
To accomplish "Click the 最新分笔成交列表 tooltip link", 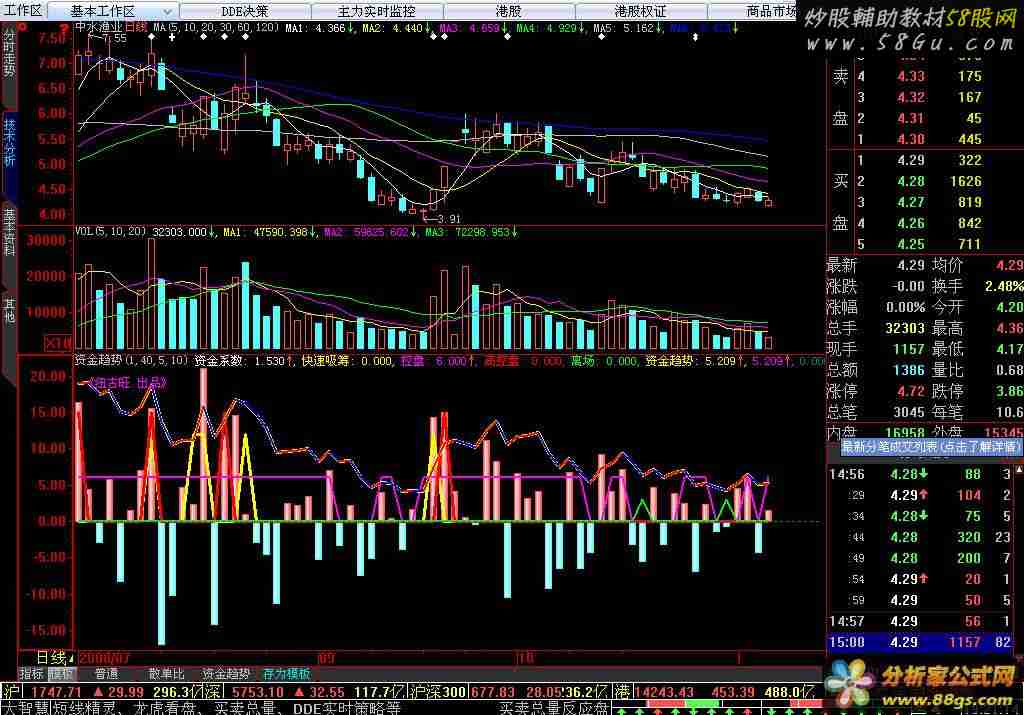I will click(x=930, y=447).
